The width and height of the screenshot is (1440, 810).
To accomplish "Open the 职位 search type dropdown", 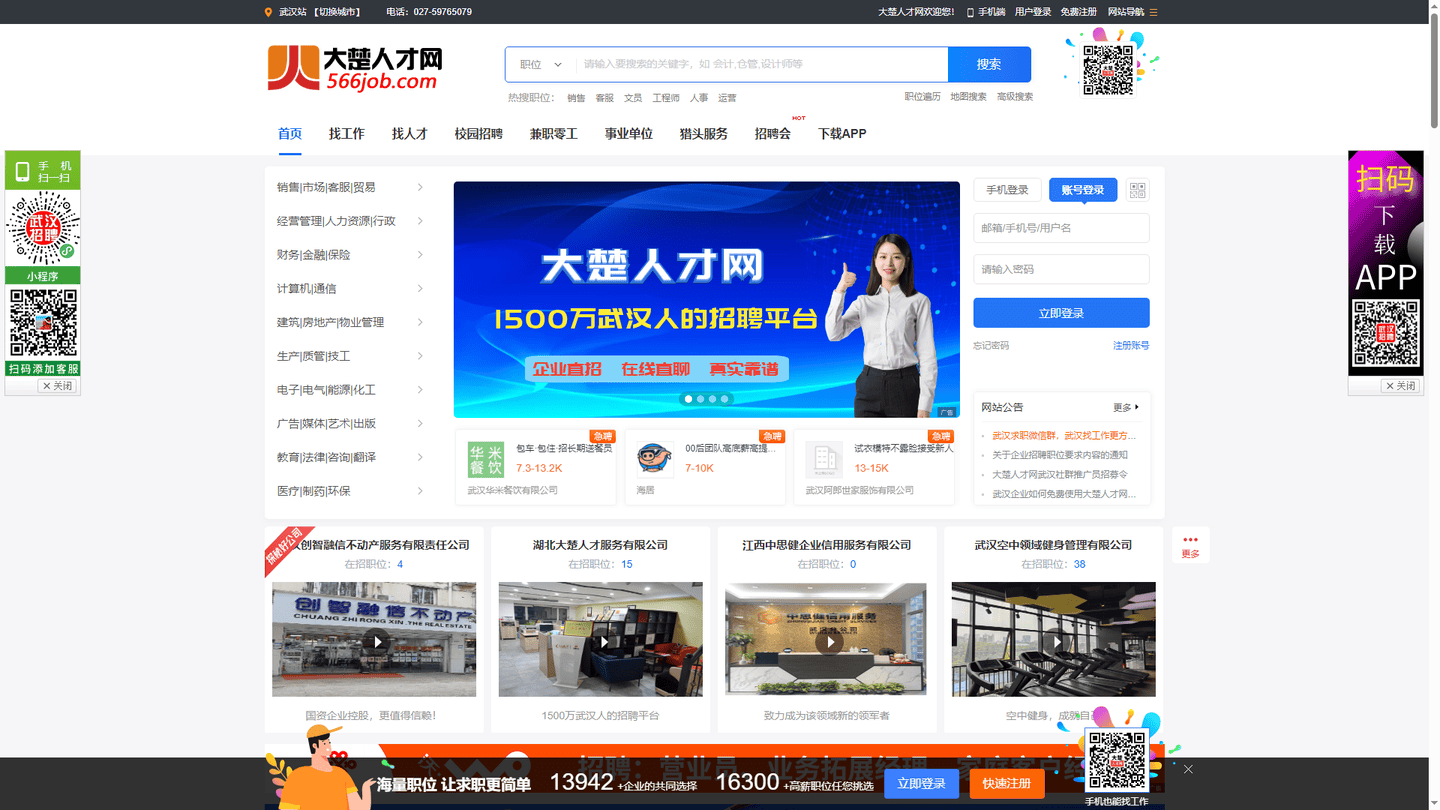I will (541, 64).
